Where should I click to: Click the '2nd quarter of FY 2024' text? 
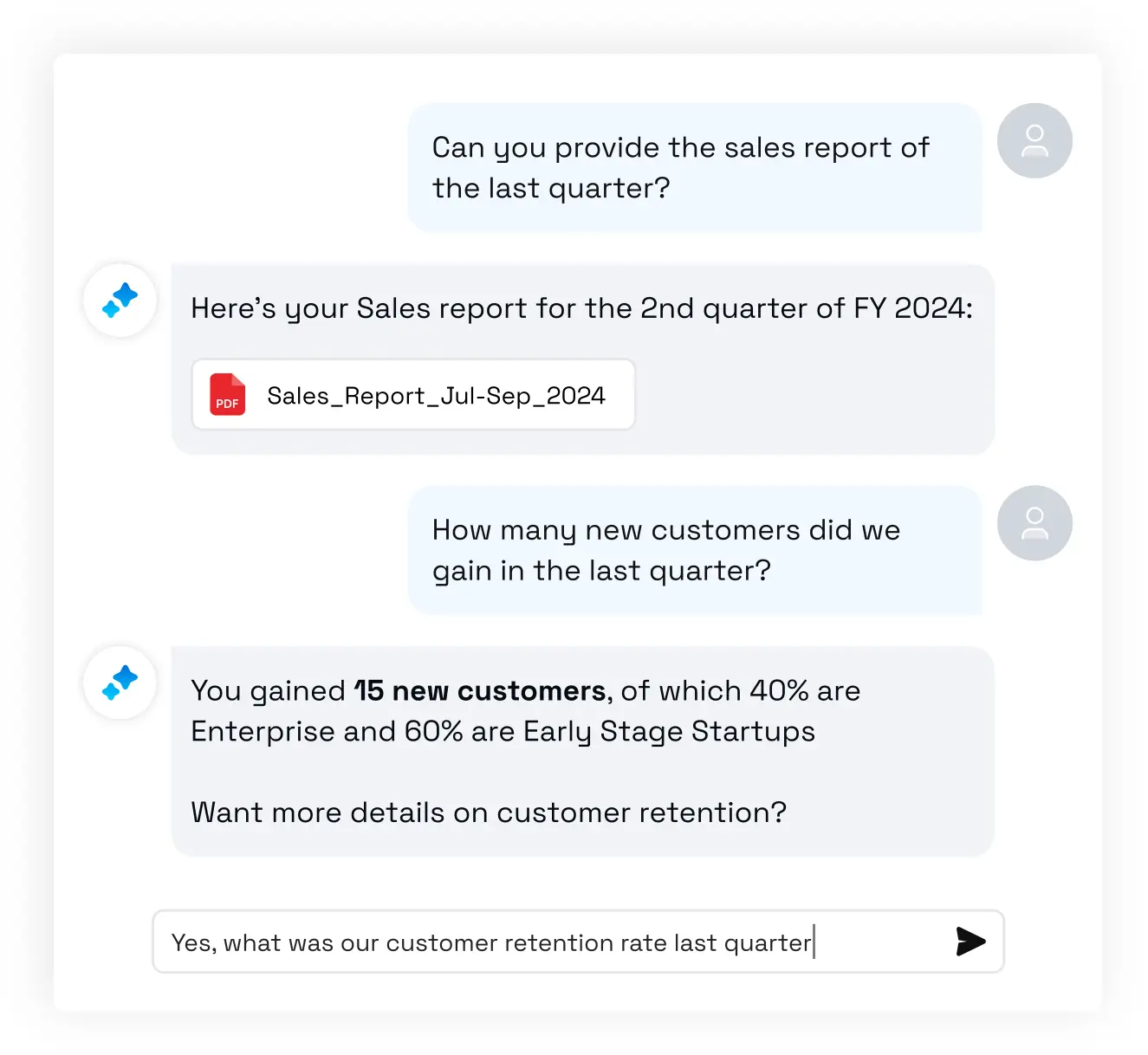(806, 308)
